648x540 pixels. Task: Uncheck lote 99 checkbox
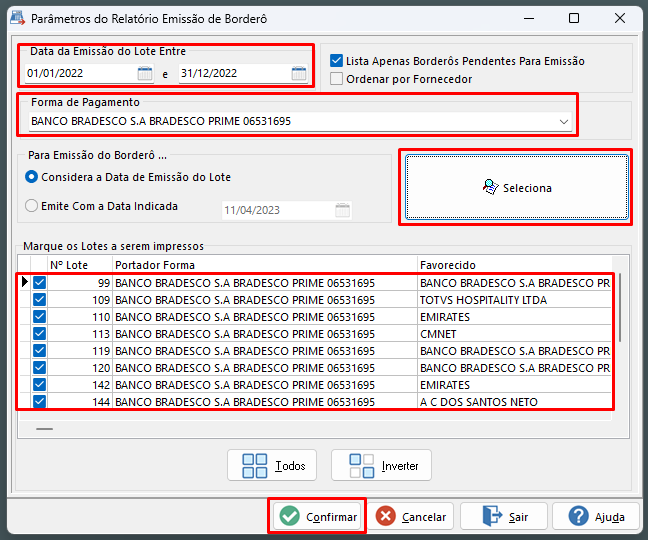(x=40, y=283)
